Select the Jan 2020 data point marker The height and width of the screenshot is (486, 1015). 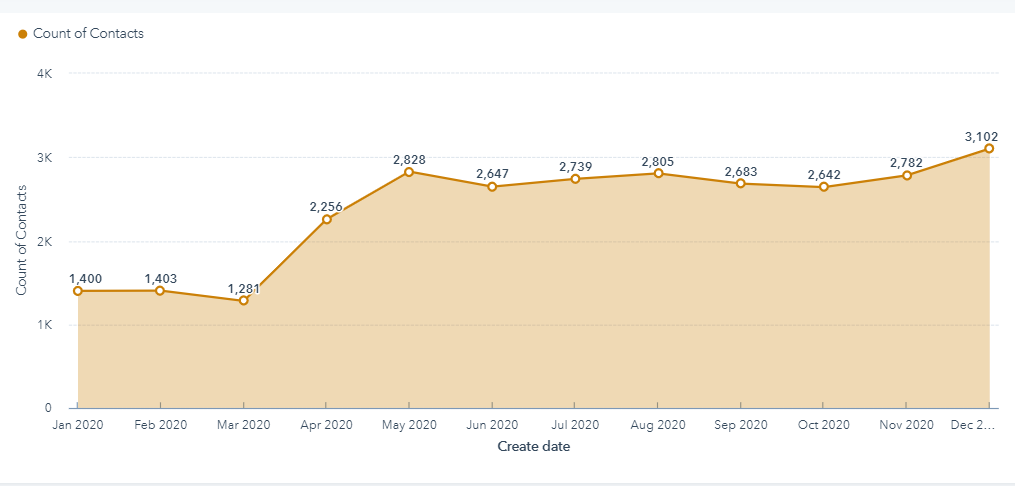pyautogui.click(x=77, y=291)
